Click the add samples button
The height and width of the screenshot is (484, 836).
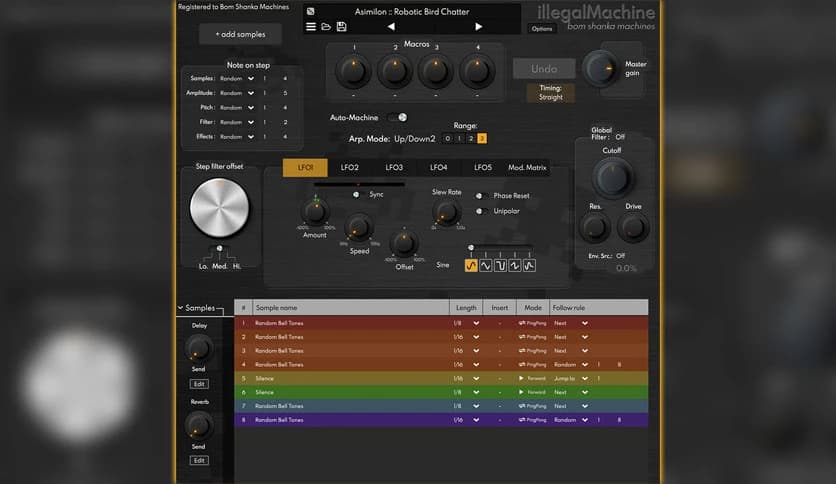240,34
